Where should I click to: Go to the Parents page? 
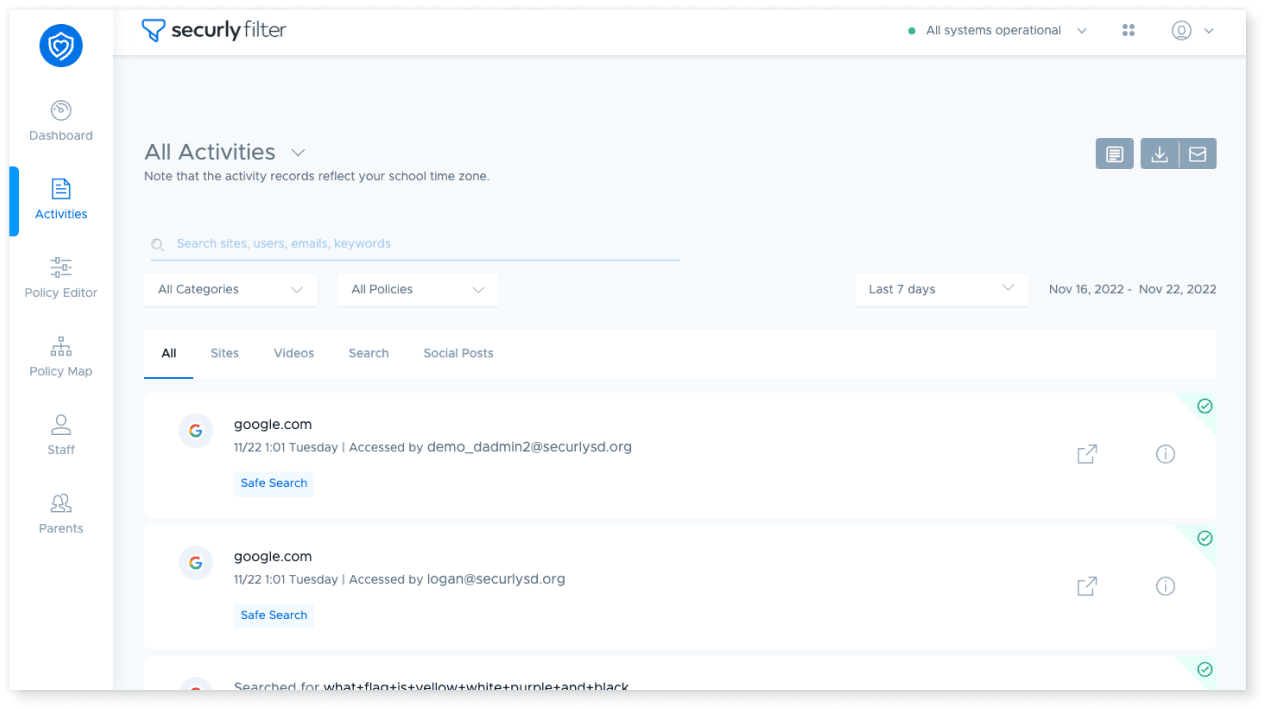[61, 514]
